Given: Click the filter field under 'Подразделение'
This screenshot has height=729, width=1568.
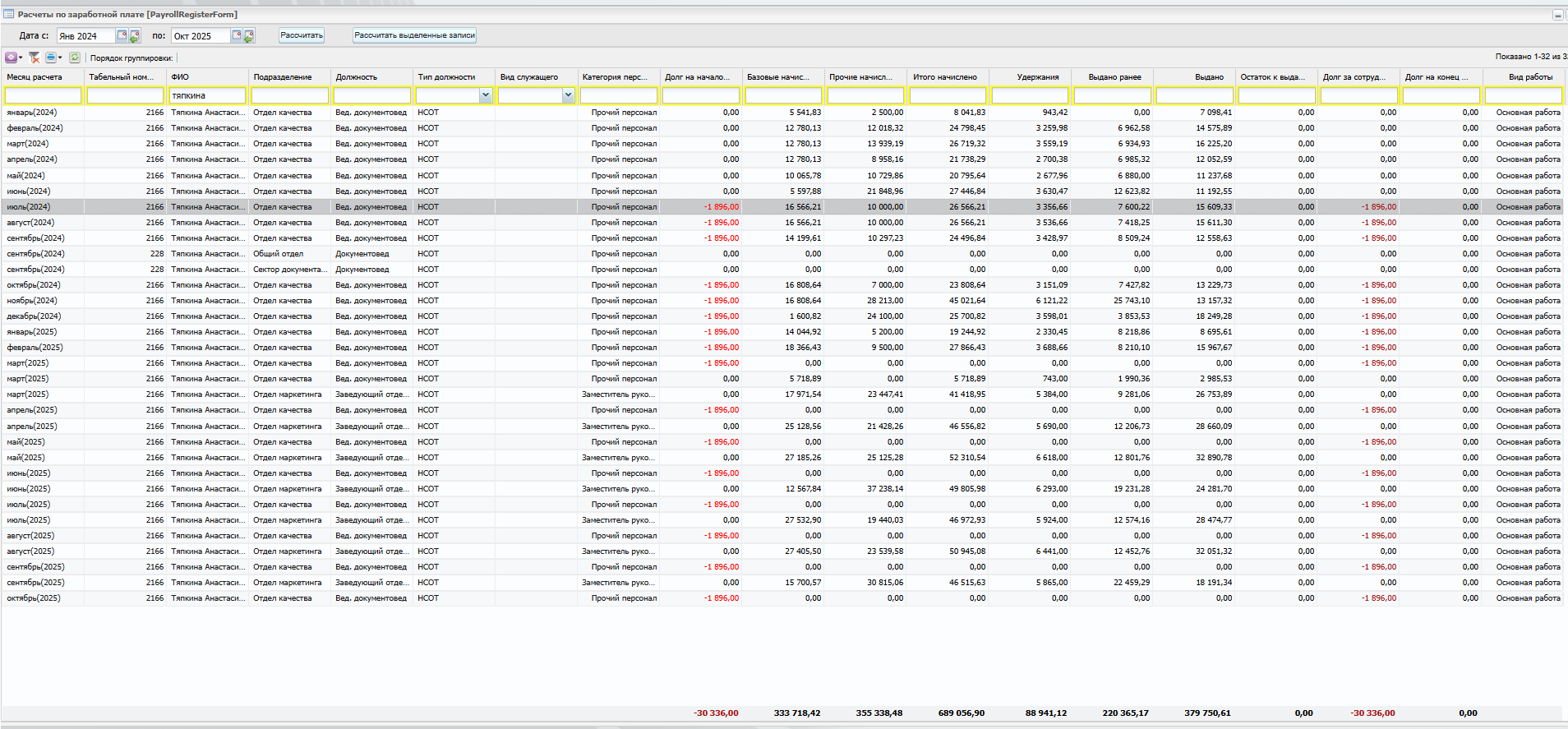Looking at the screenshot, I should coord(290,95).
